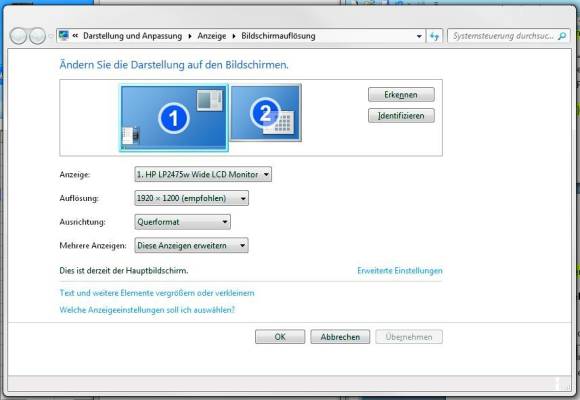580x400 pixels.
Task: Click the magnifier icon in search box
Action: coord(562,36)
